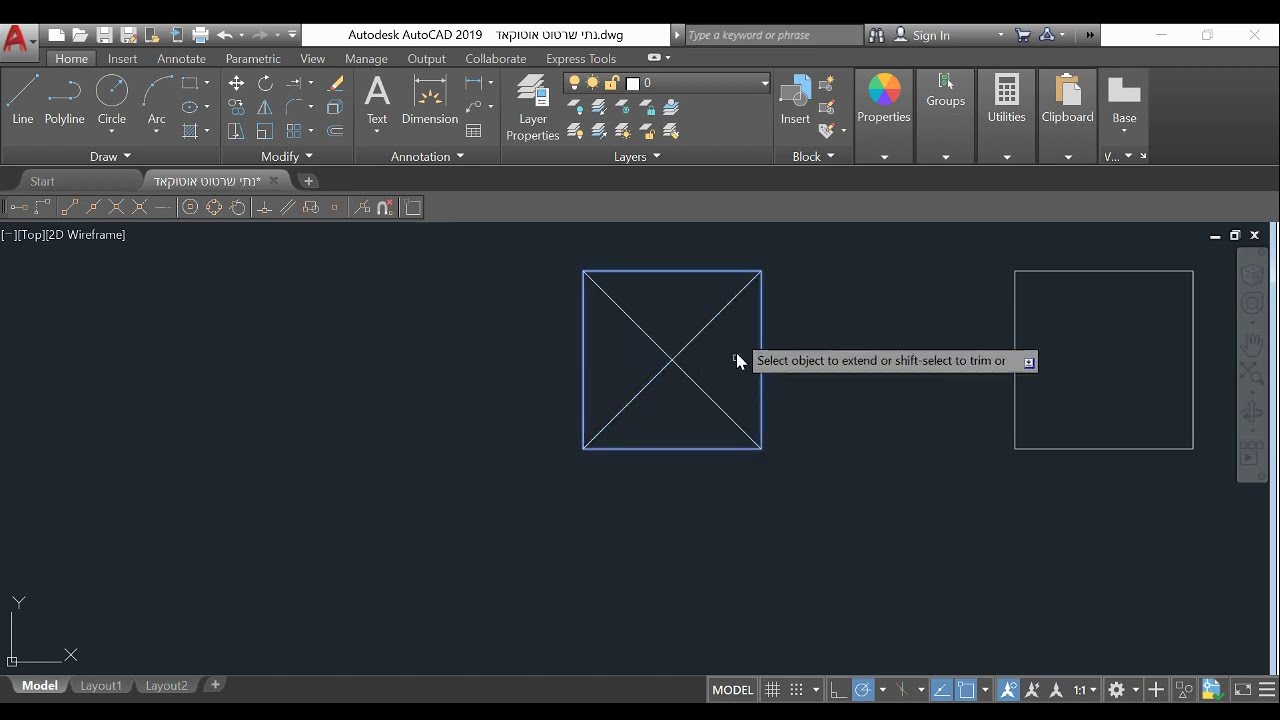Click the Quick Access Save icon
This screenshot has height=720, width=1280.
click(x=104, y=35)
